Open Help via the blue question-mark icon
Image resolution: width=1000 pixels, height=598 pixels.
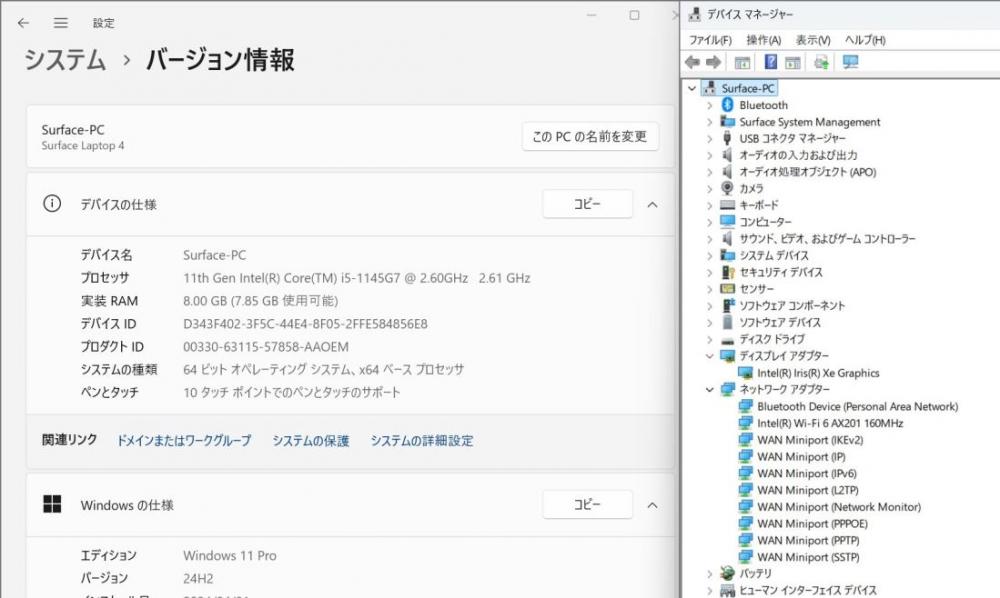pyautogui.click(x=770, y=62)
